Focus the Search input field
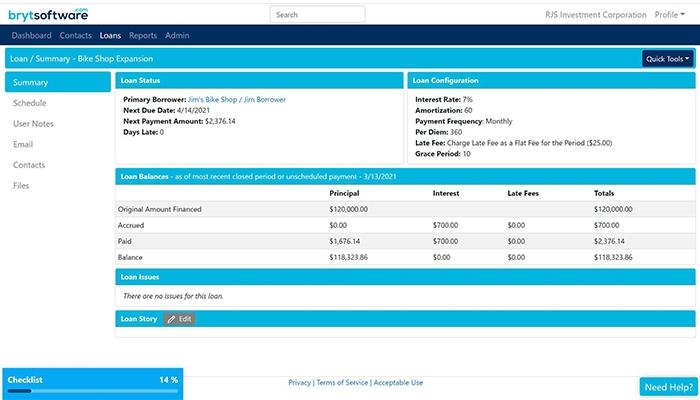700x400 pixels. [x=317, y=14]
